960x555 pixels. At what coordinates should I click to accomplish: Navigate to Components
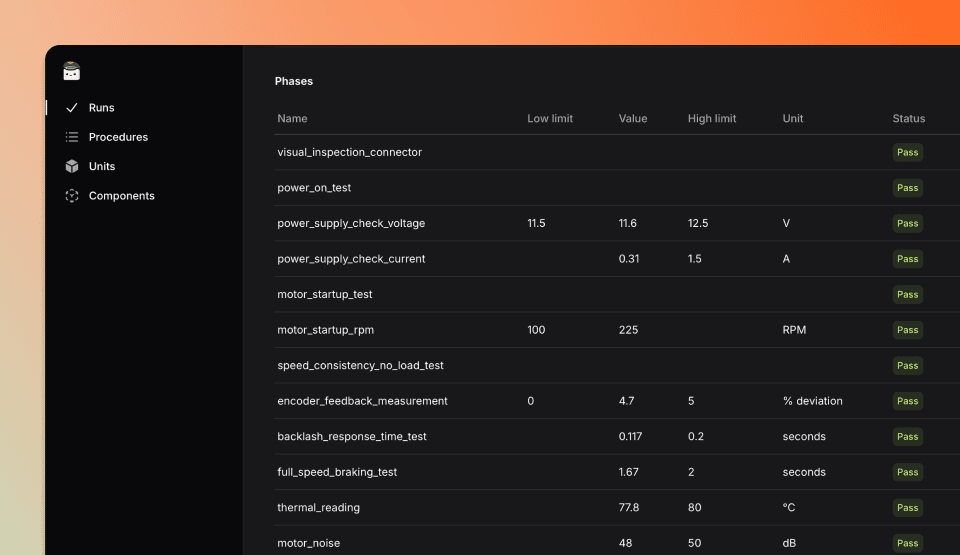[x=121, y=196]
